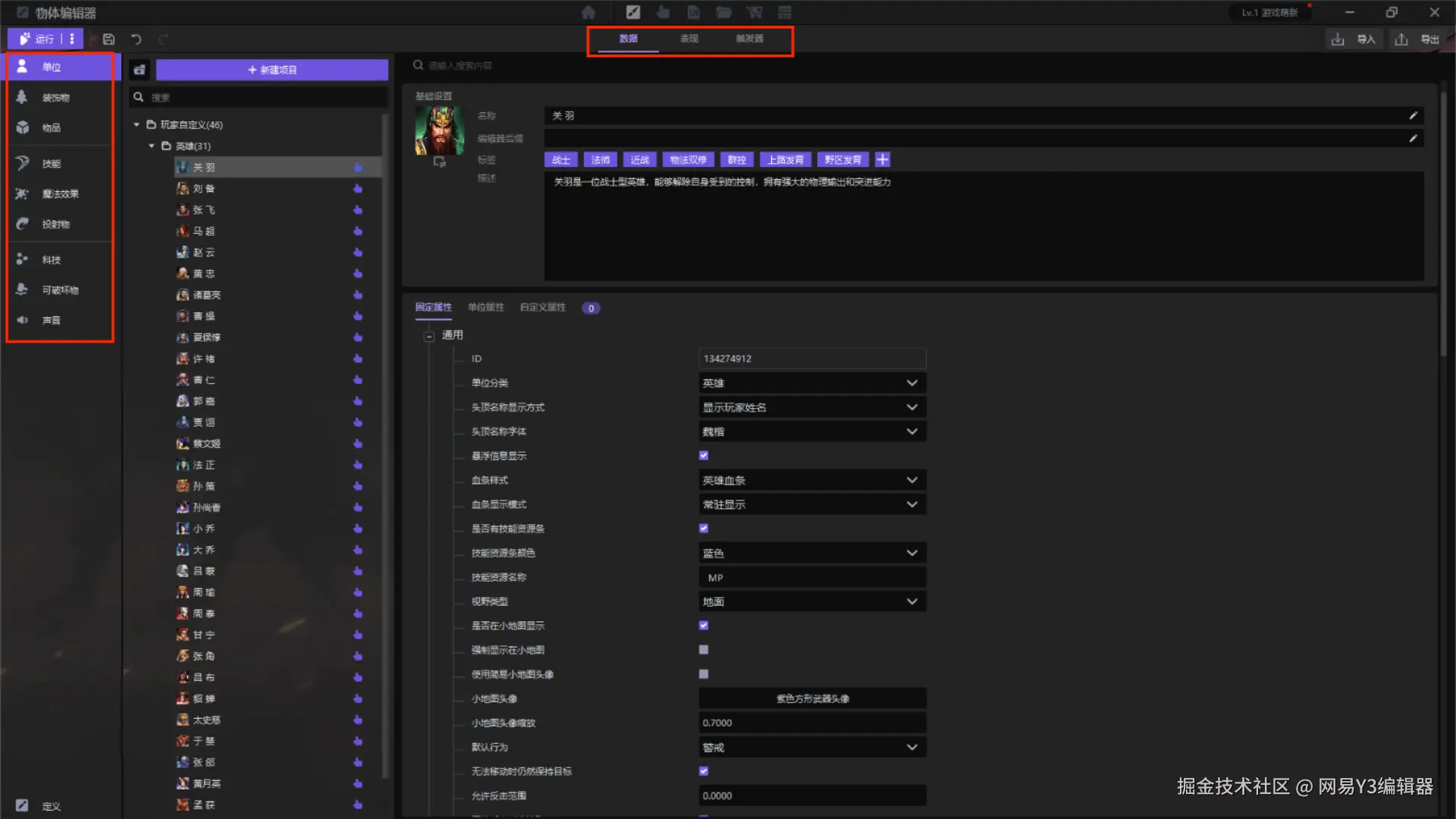
Task: Enable 强制显示在小地图 checkbox
Action: [704, 650]
